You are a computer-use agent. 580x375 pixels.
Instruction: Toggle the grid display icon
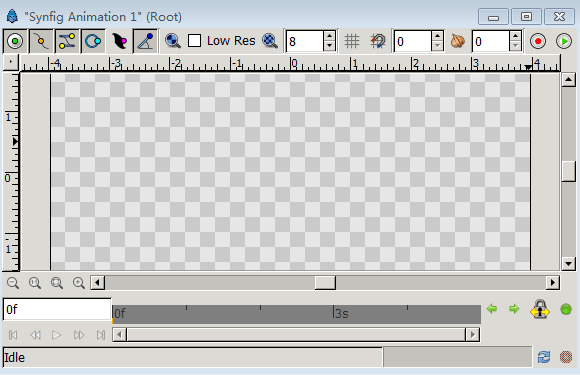[352, 41]
